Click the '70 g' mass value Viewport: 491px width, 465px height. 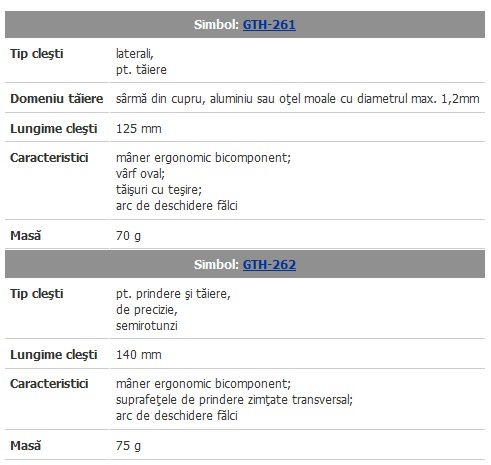(128, 236)
